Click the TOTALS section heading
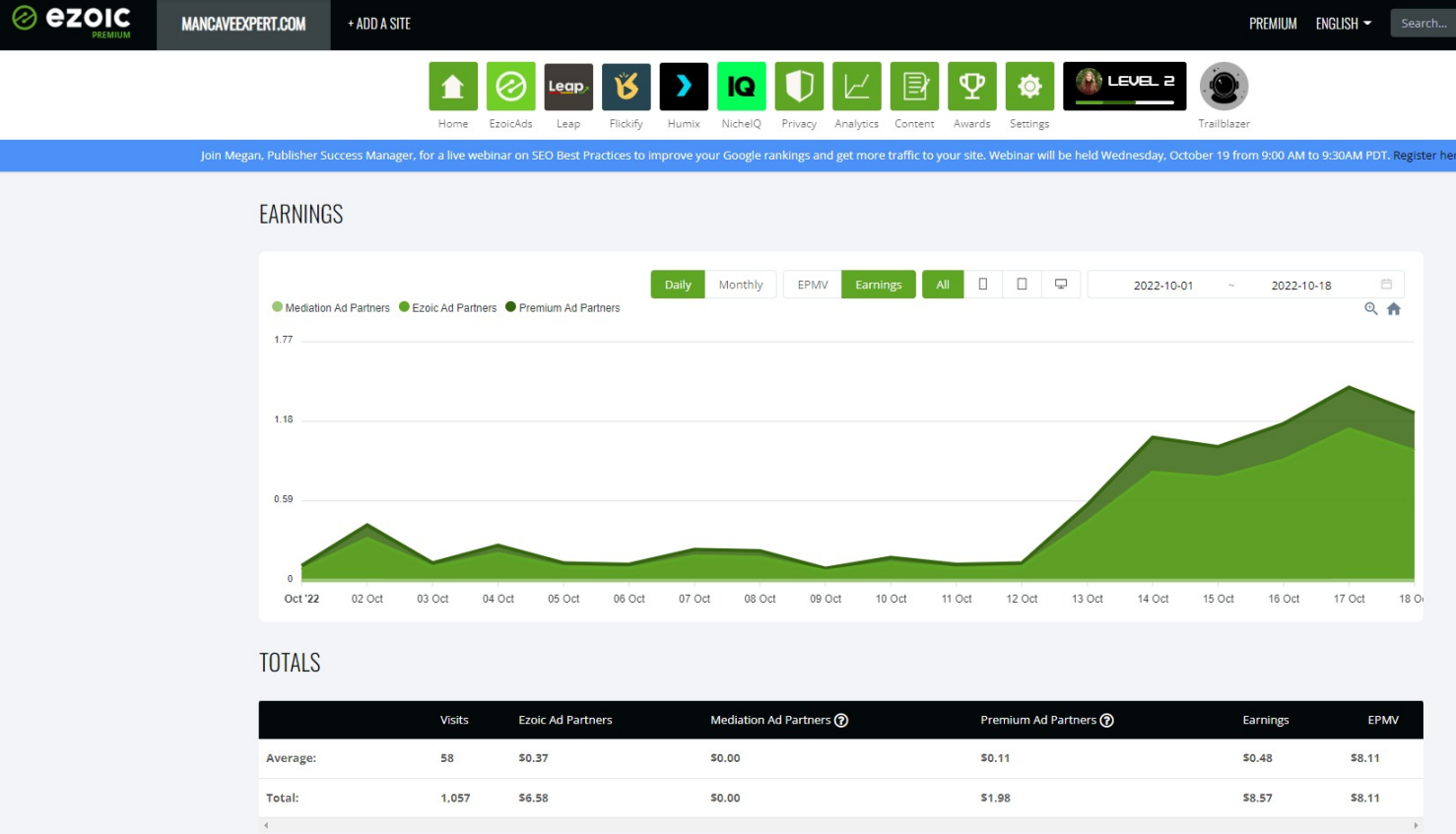 pyautogui.click(x=290, y=663)
